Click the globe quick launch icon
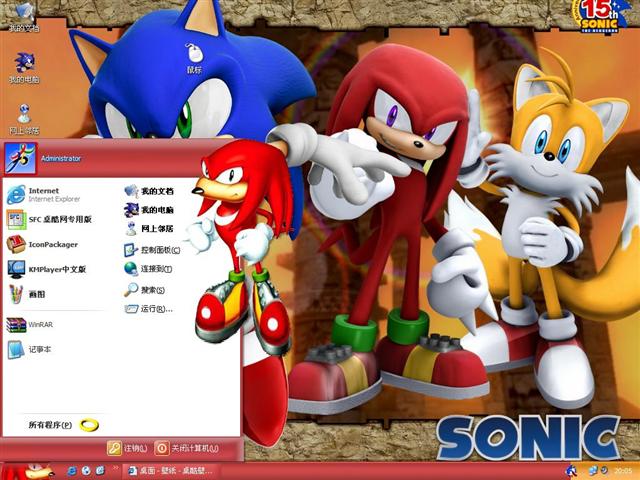Image resolution: width=640 pixels, height=480 pixels. [x=86, y=471]
